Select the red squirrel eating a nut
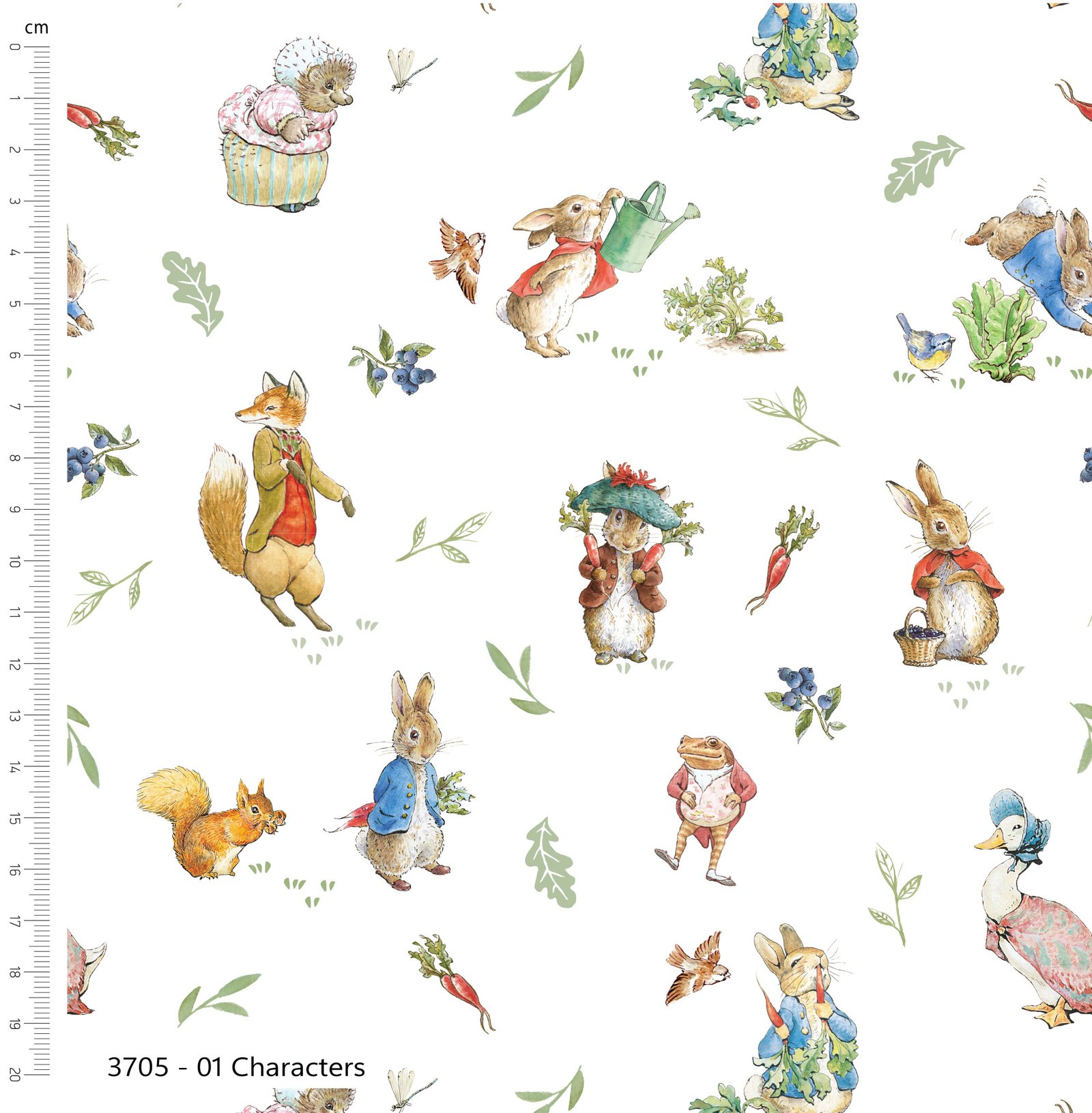The height and width of the screenshot is (1113, 1092). (212, 822)
